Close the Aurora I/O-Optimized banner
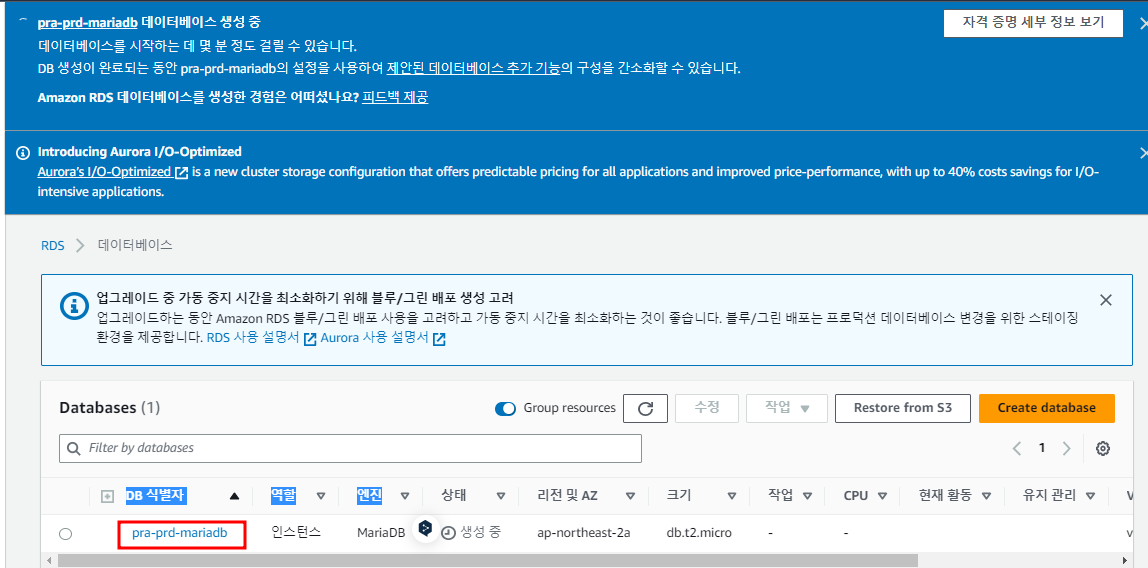The width and height of the screenshot is (1148, 568). (1143, 153)
